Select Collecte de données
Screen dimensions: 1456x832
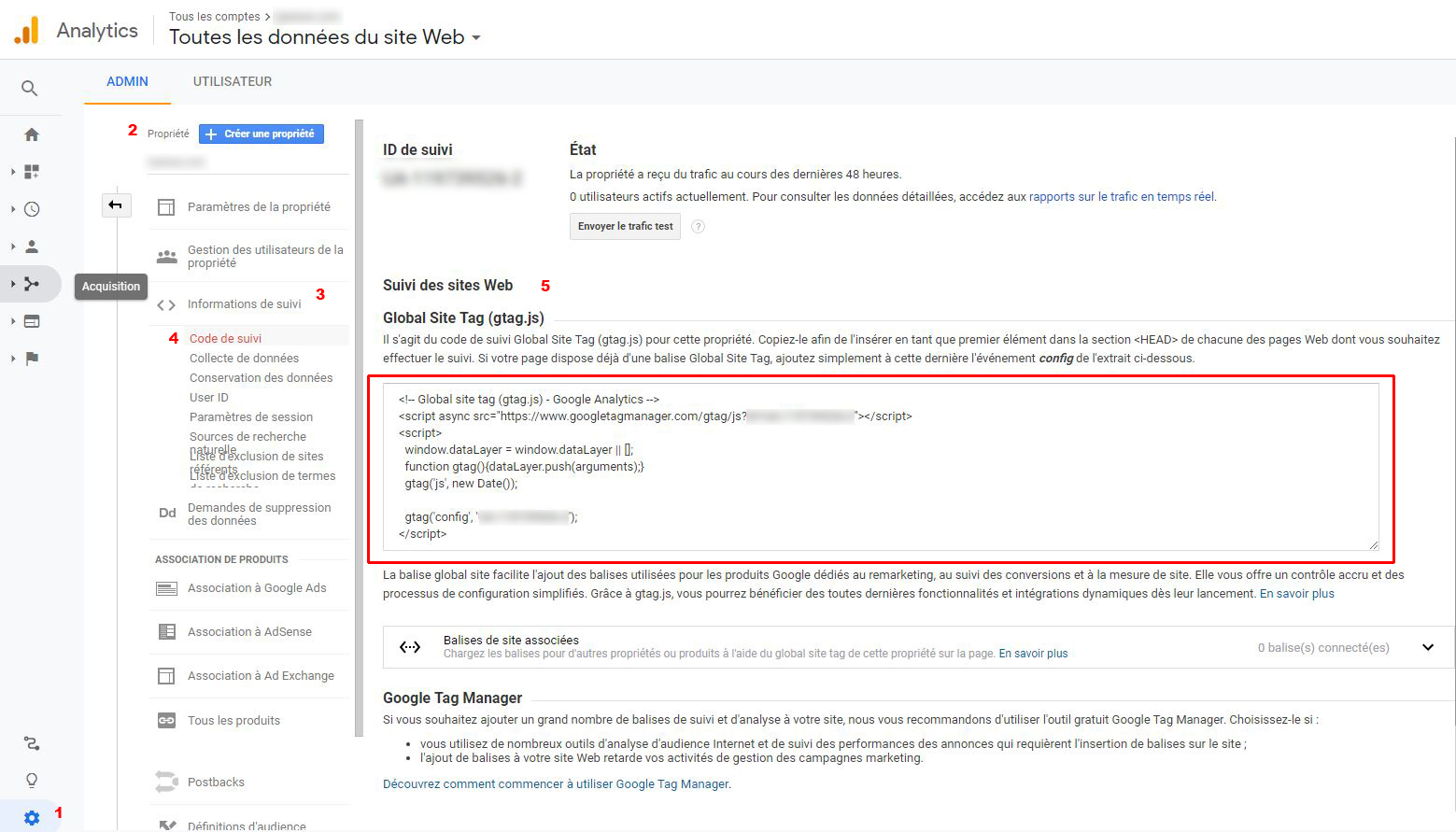click(245, 358)
